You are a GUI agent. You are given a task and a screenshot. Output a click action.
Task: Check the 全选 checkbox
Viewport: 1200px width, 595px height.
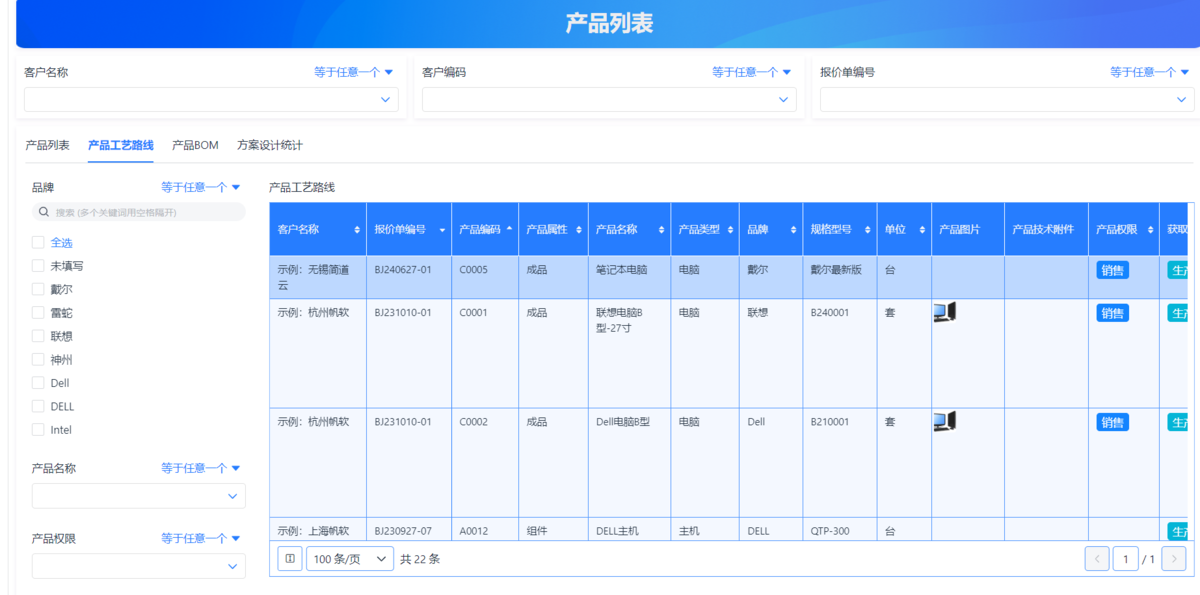[38, 242]
